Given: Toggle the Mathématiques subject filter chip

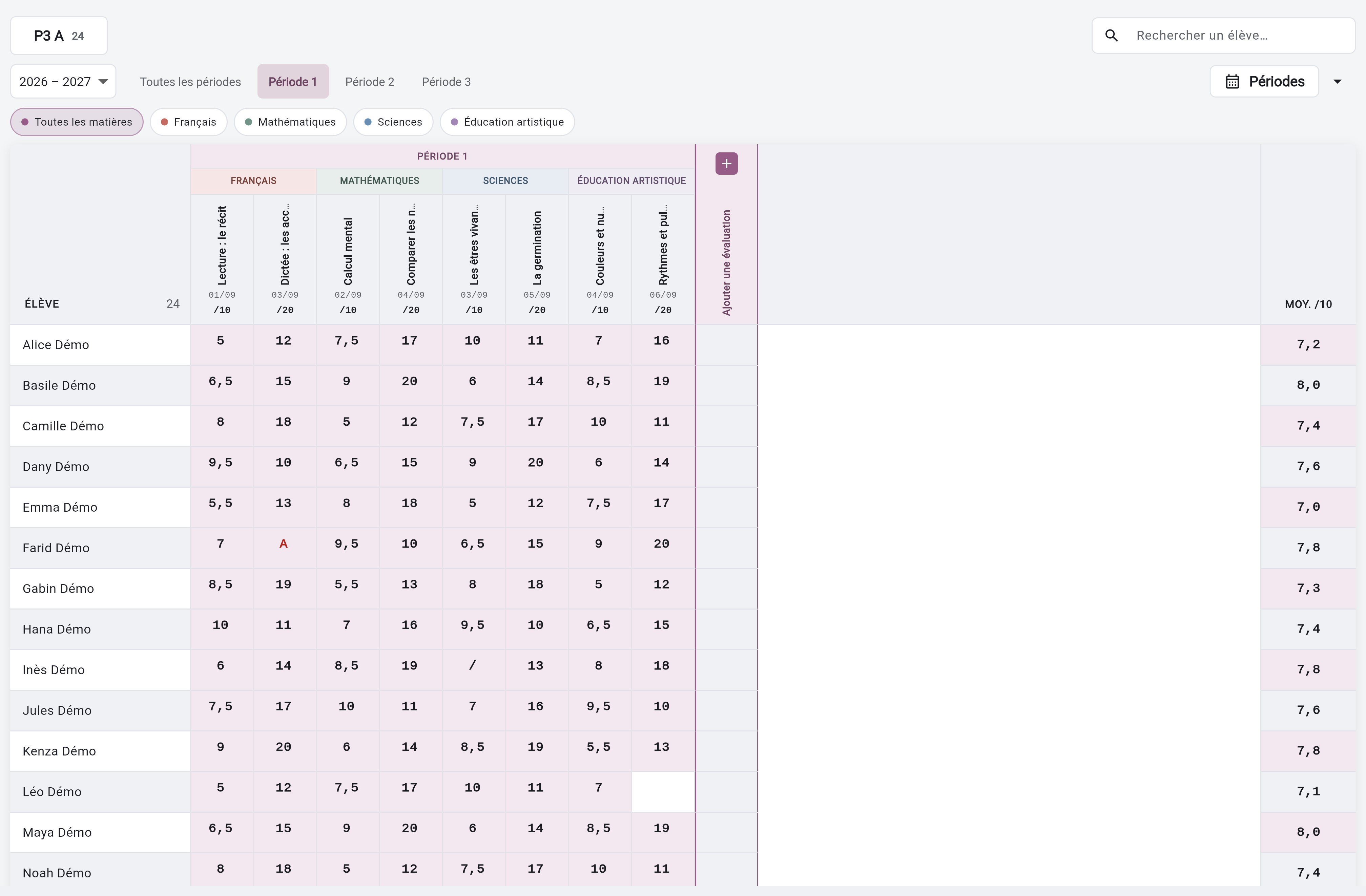Looking at the screenshot, I should click(290, 122).
